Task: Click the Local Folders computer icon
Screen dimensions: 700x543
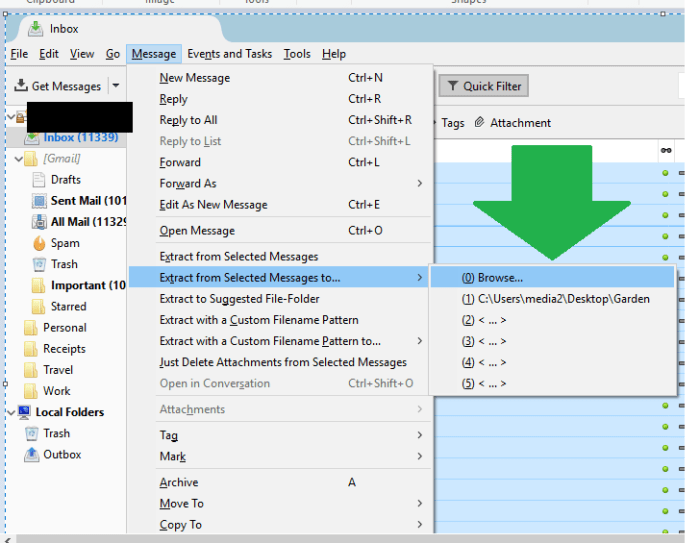Action: [25, 412]
